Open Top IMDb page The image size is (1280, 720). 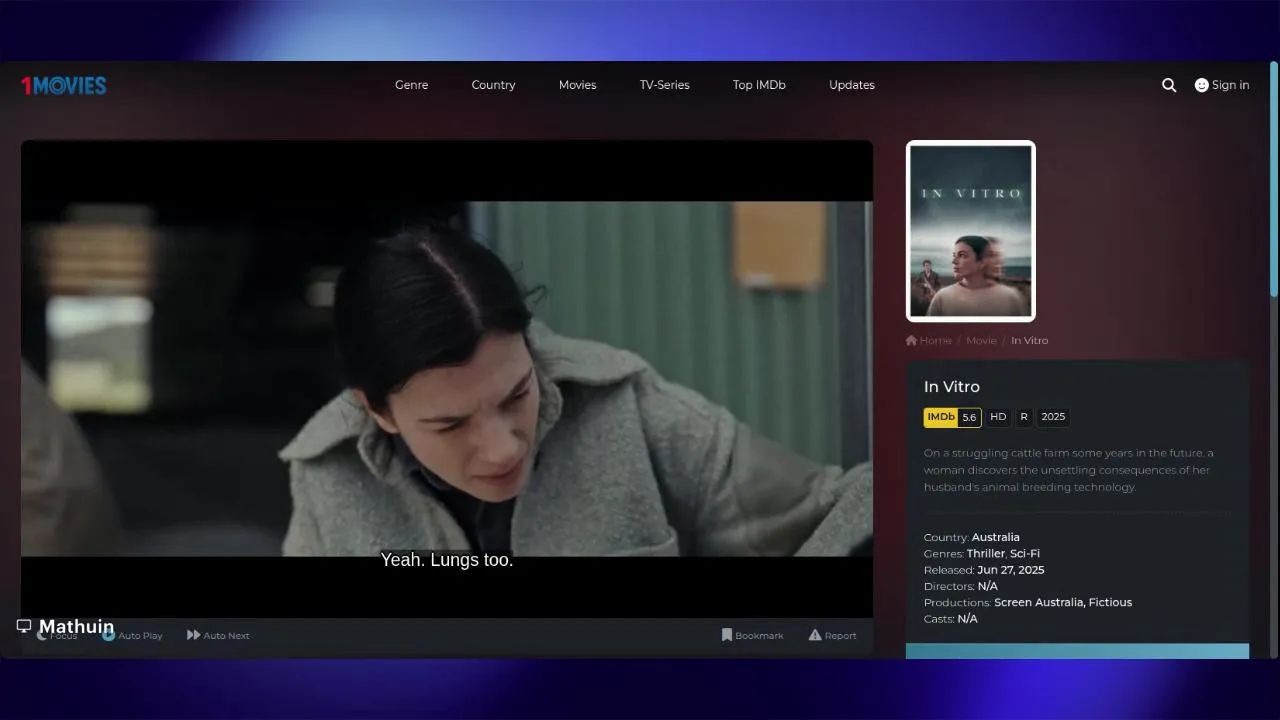[x=759, y=85]
